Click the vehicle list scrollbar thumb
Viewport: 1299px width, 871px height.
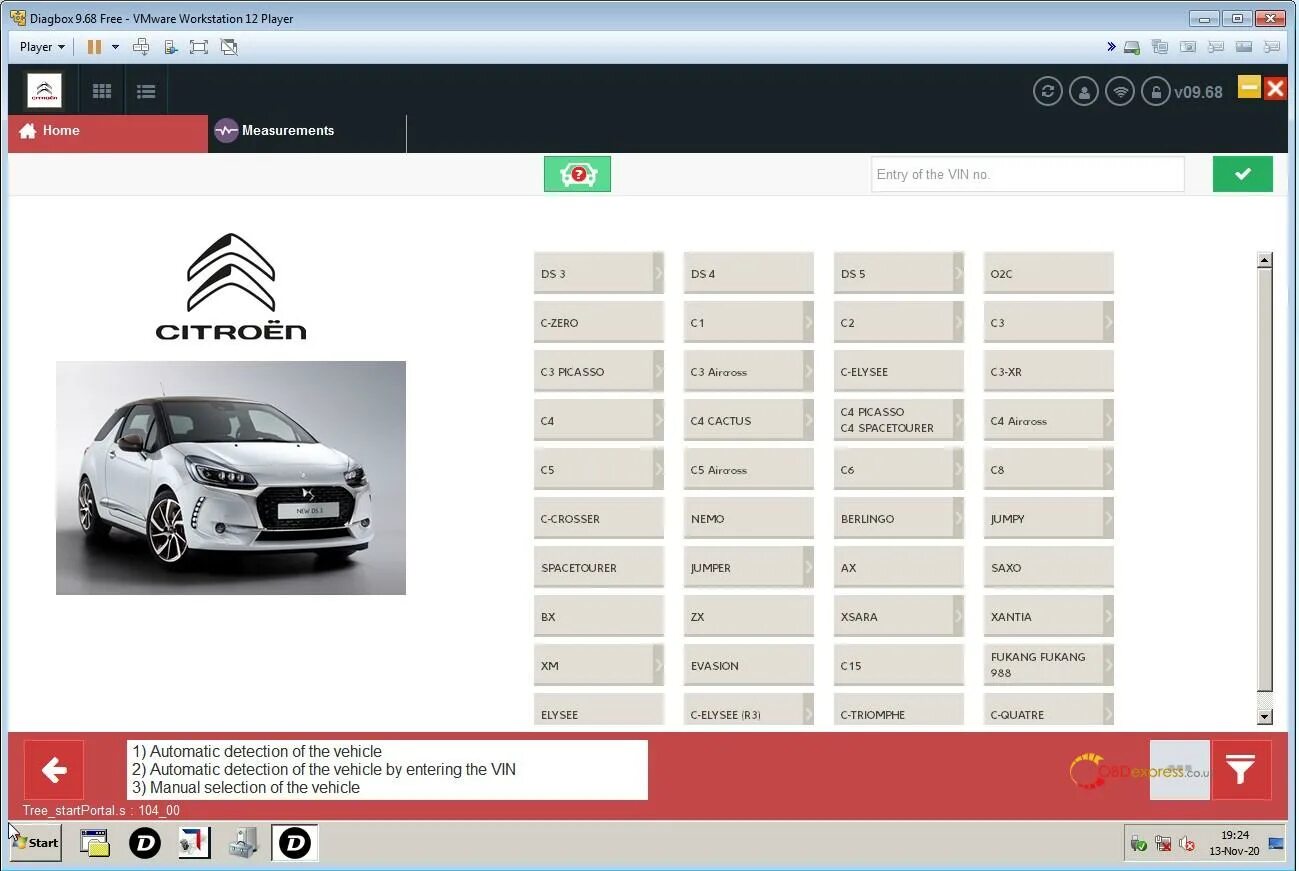1265,480
